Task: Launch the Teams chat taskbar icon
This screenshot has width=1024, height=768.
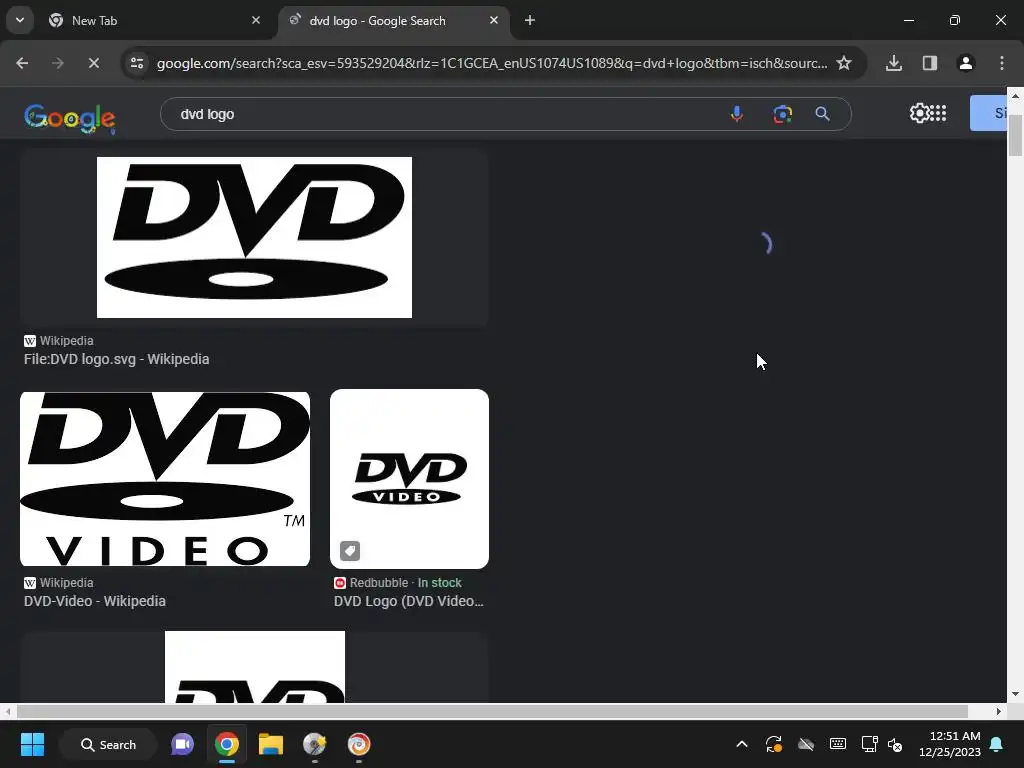Action: click(182, 744)
